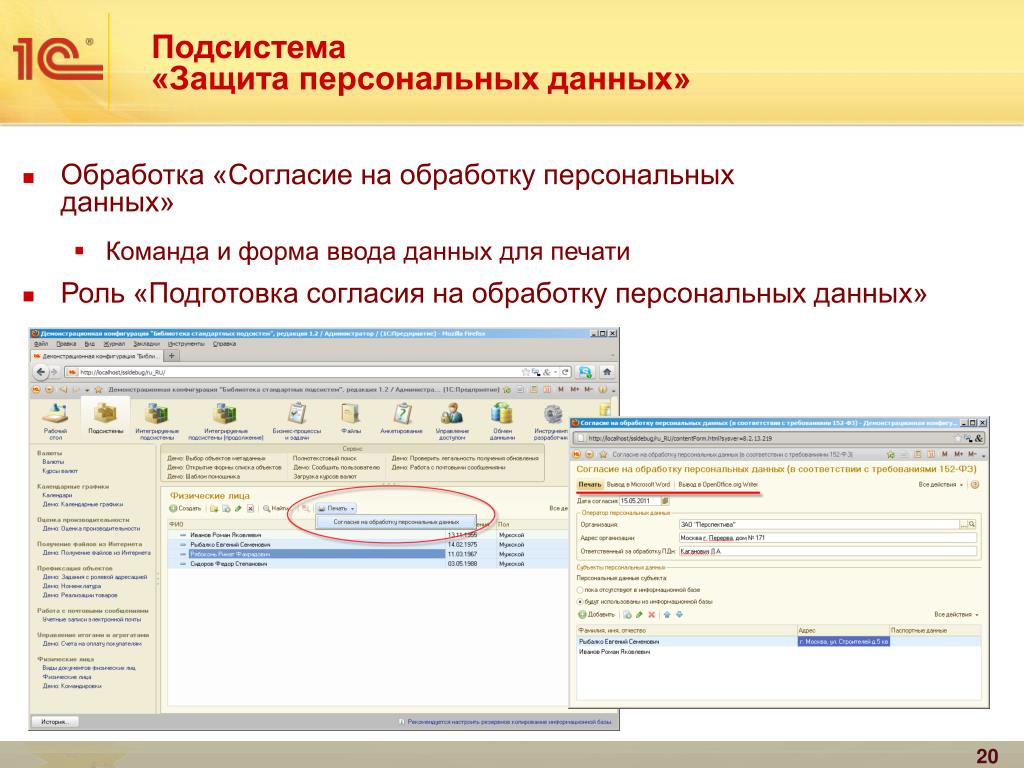Open Курсы валют link in sidebar
Image resolution: width=1024 pixels, height=768 pixels.
59,470
